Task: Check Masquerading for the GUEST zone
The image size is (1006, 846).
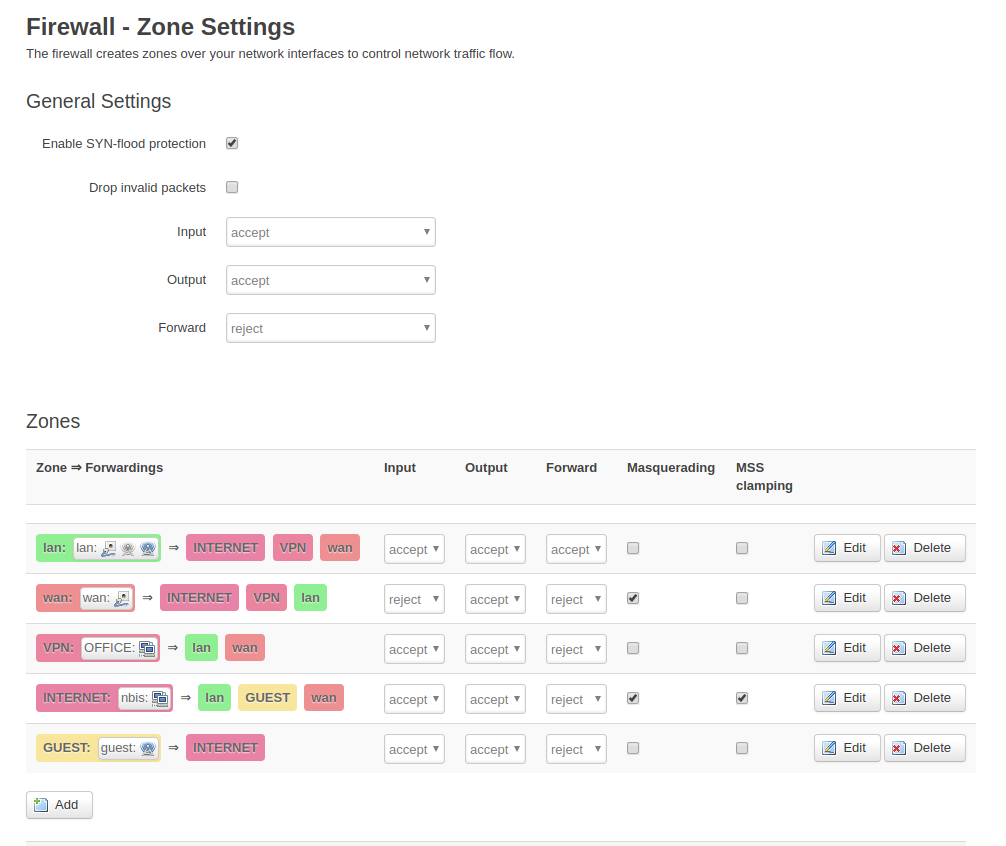Action: [633, 749]
